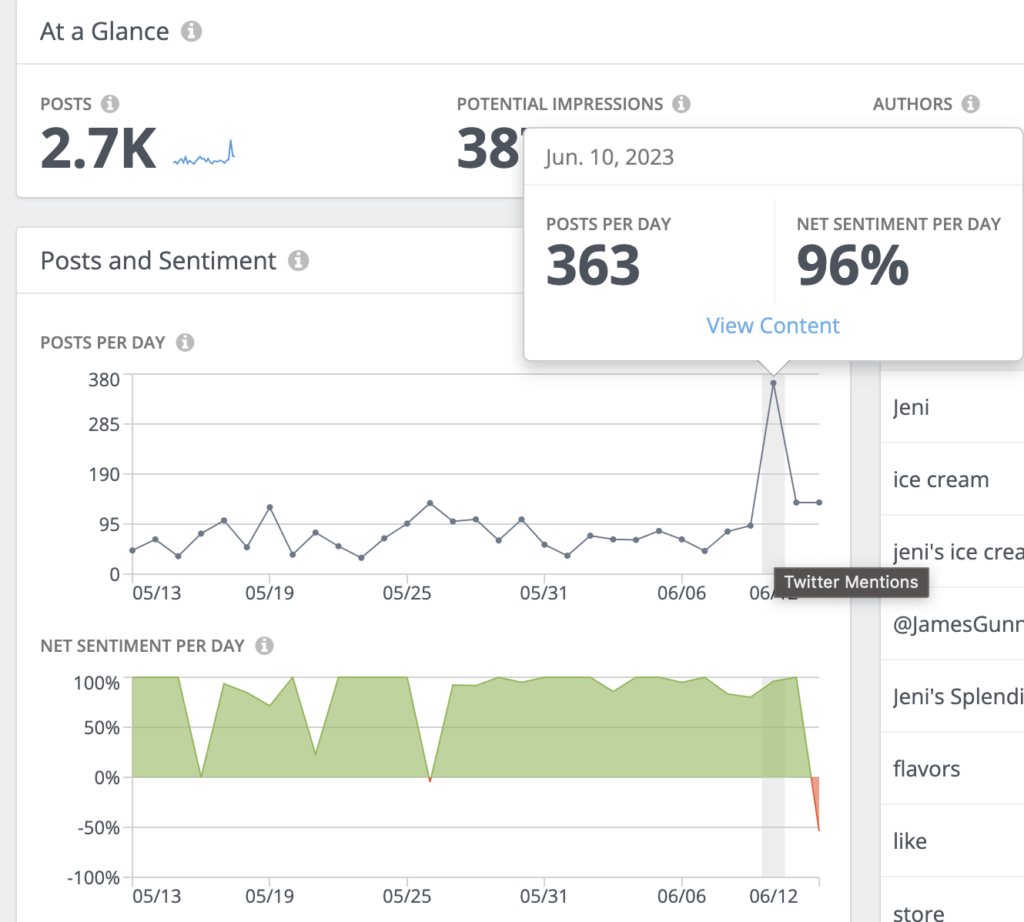This screenshot has height=922, width=1024.
Task: Select the Jun 10 peak data point
Action: (x=775, y=383)
